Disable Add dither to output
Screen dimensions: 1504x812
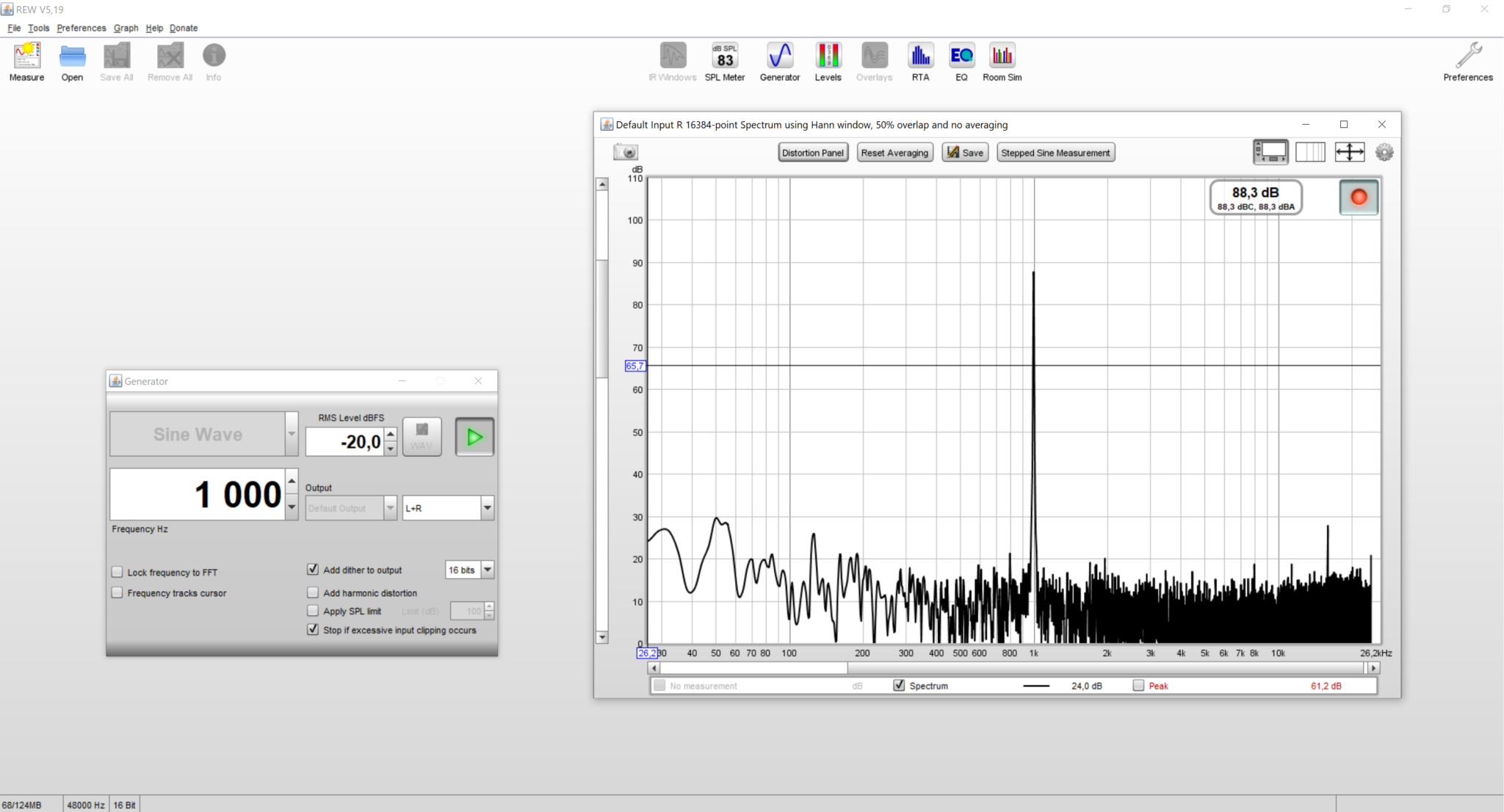[x=314, y=569]
